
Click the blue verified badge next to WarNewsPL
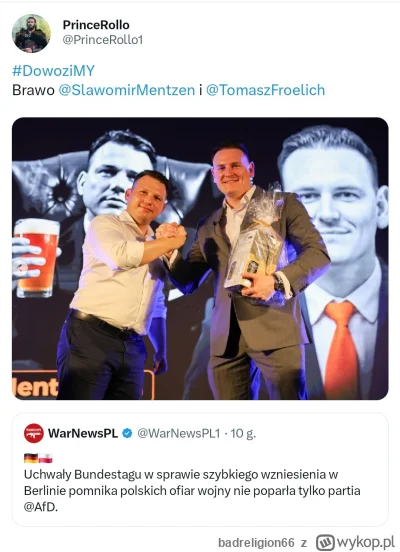[127, 433]
